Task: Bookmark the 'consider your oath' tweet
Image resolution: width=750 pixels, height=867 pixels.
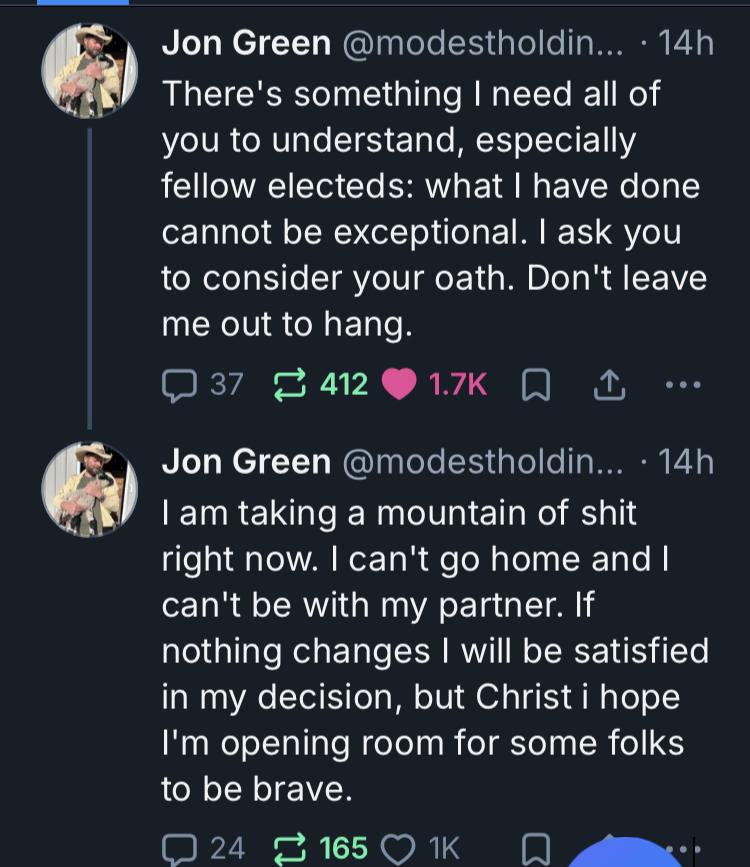Action: pos(535,384)
